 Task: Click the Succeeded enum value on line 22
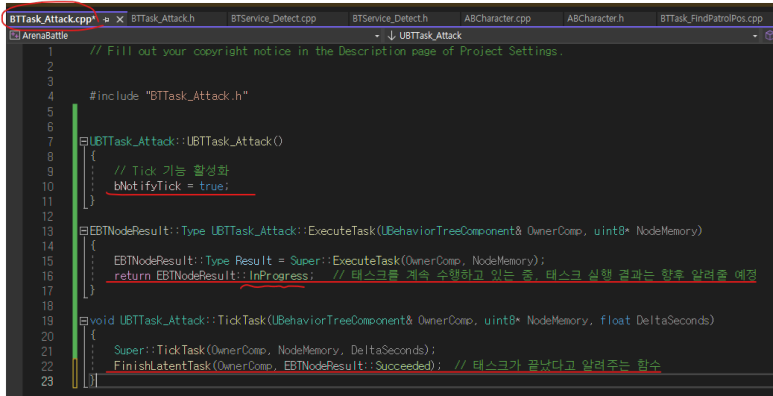coord(404,366)
